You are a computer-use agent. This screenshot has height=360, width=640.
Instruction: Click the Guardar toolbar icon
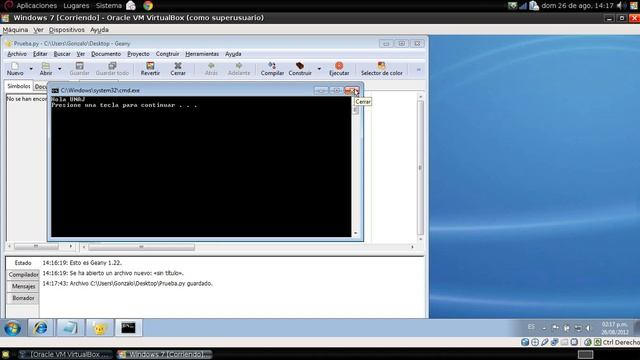tap(80, 69)
